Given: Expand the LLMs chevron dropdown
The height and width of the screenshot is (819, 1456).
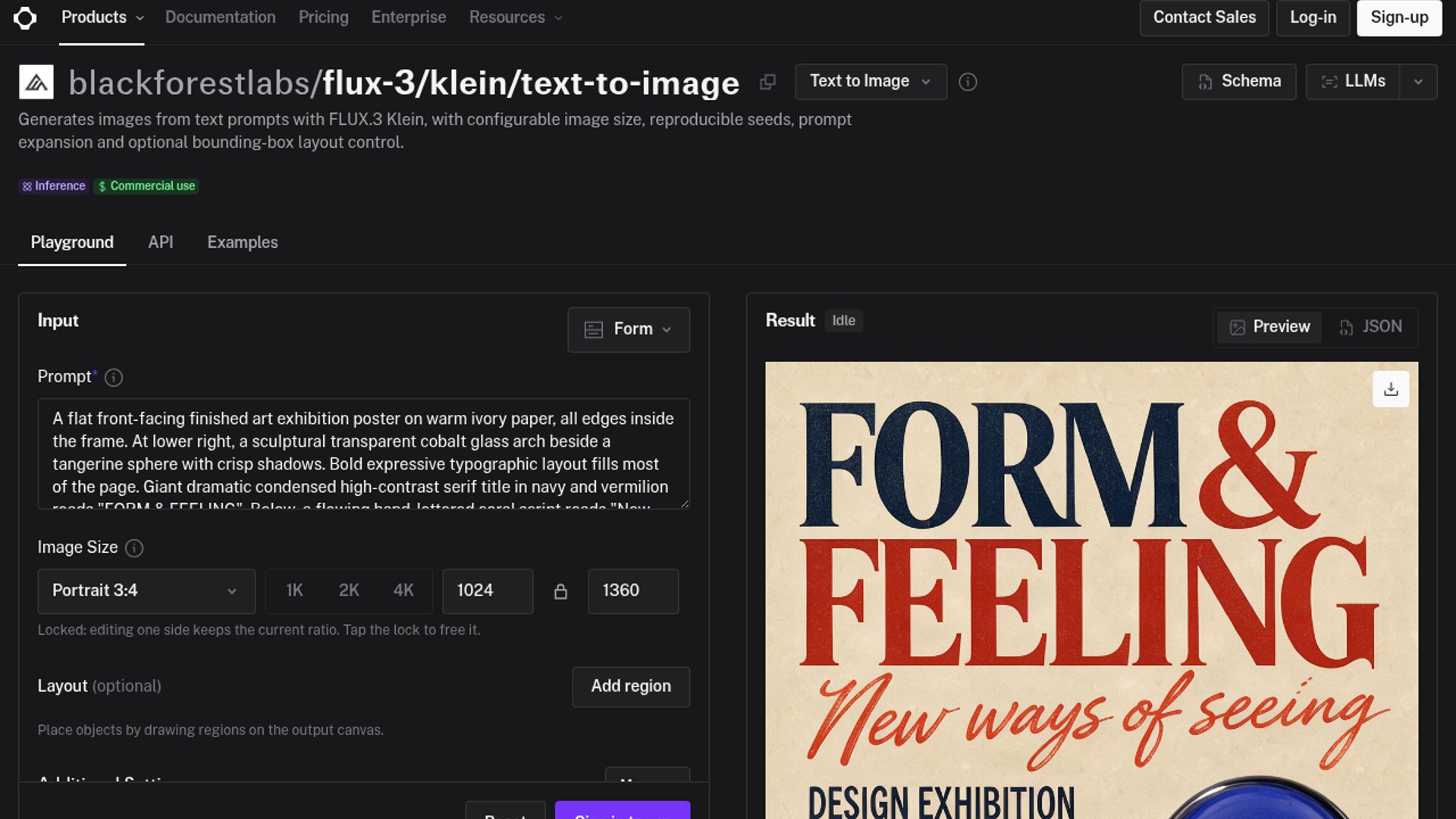Looking at the screenshot, I should (1418, 82).
